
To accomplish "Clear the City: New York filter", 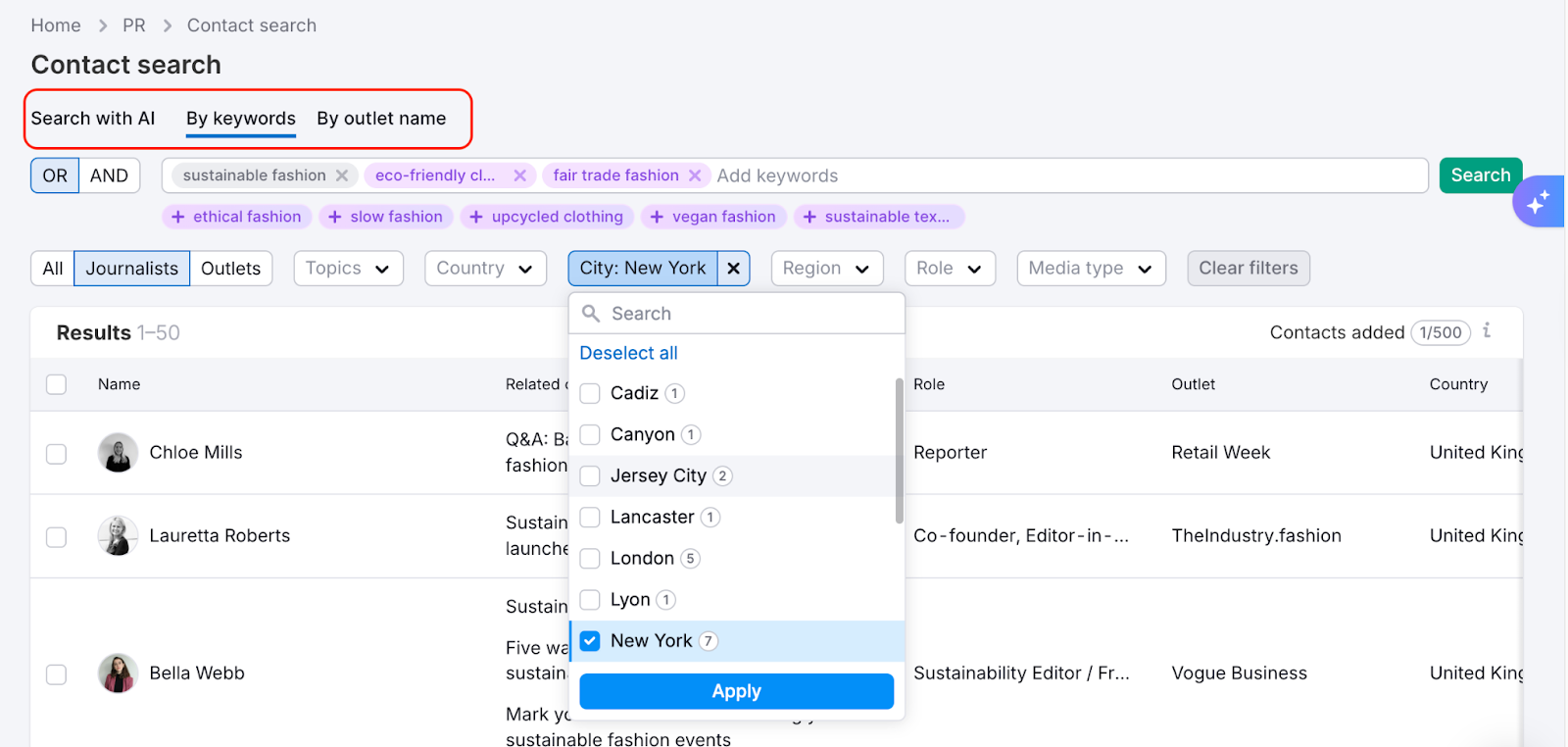I will [733, 269].
